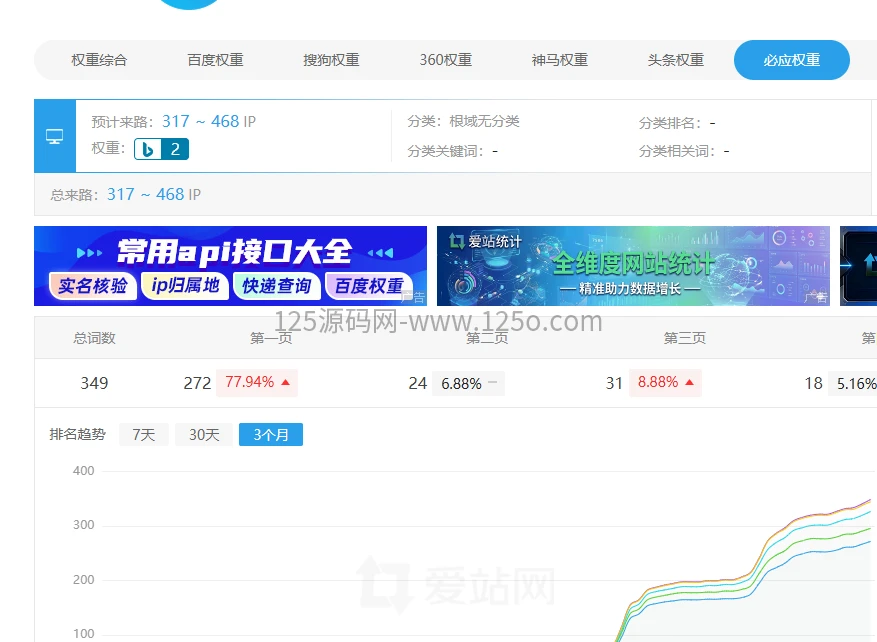Open the 爱站统计 全维度网站统计 banner
The width and height of the screenshot is (877, 642).
pos(633,266)
